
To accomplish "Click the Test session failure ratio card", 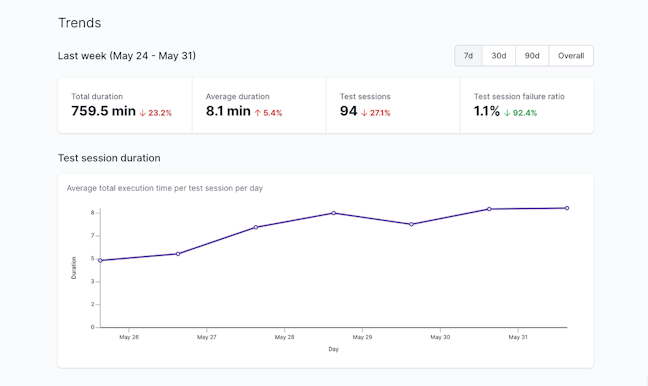I will (527, 105).
